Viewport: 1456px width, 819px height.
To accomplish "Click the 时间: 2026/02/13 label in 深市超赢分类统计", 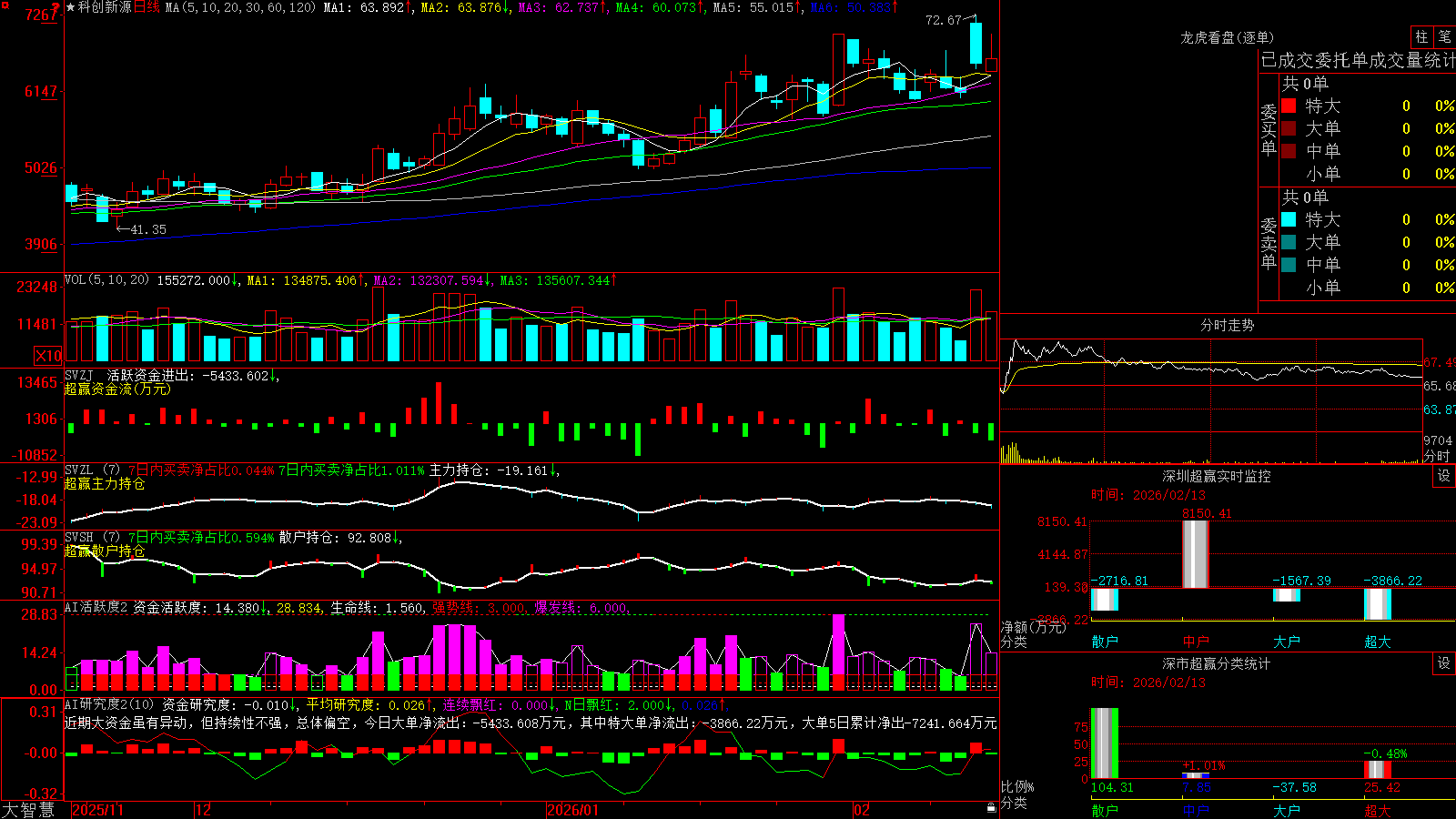I will [1148, 682].
